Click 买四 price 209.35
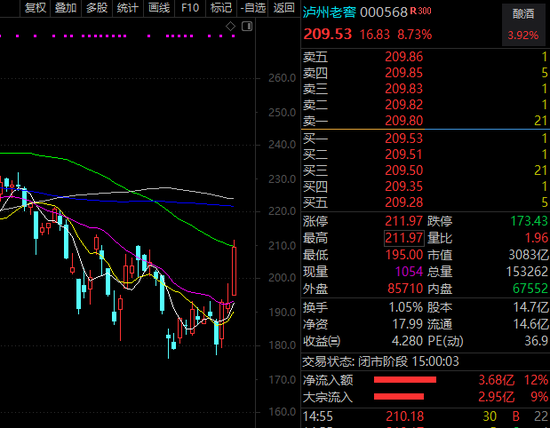 point(404,186)
